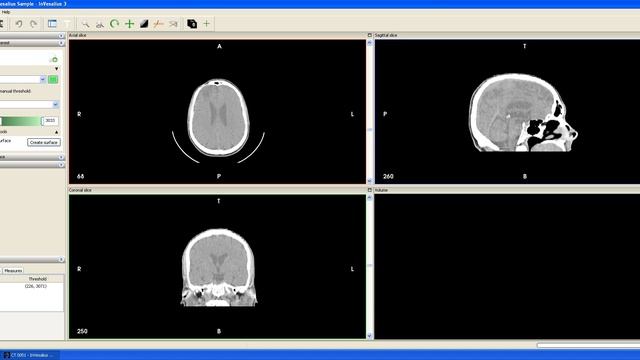Toggle the layout panel icon in toolbar
The width and height of the screenshot is (640, 360).
(x=52, y=24)
